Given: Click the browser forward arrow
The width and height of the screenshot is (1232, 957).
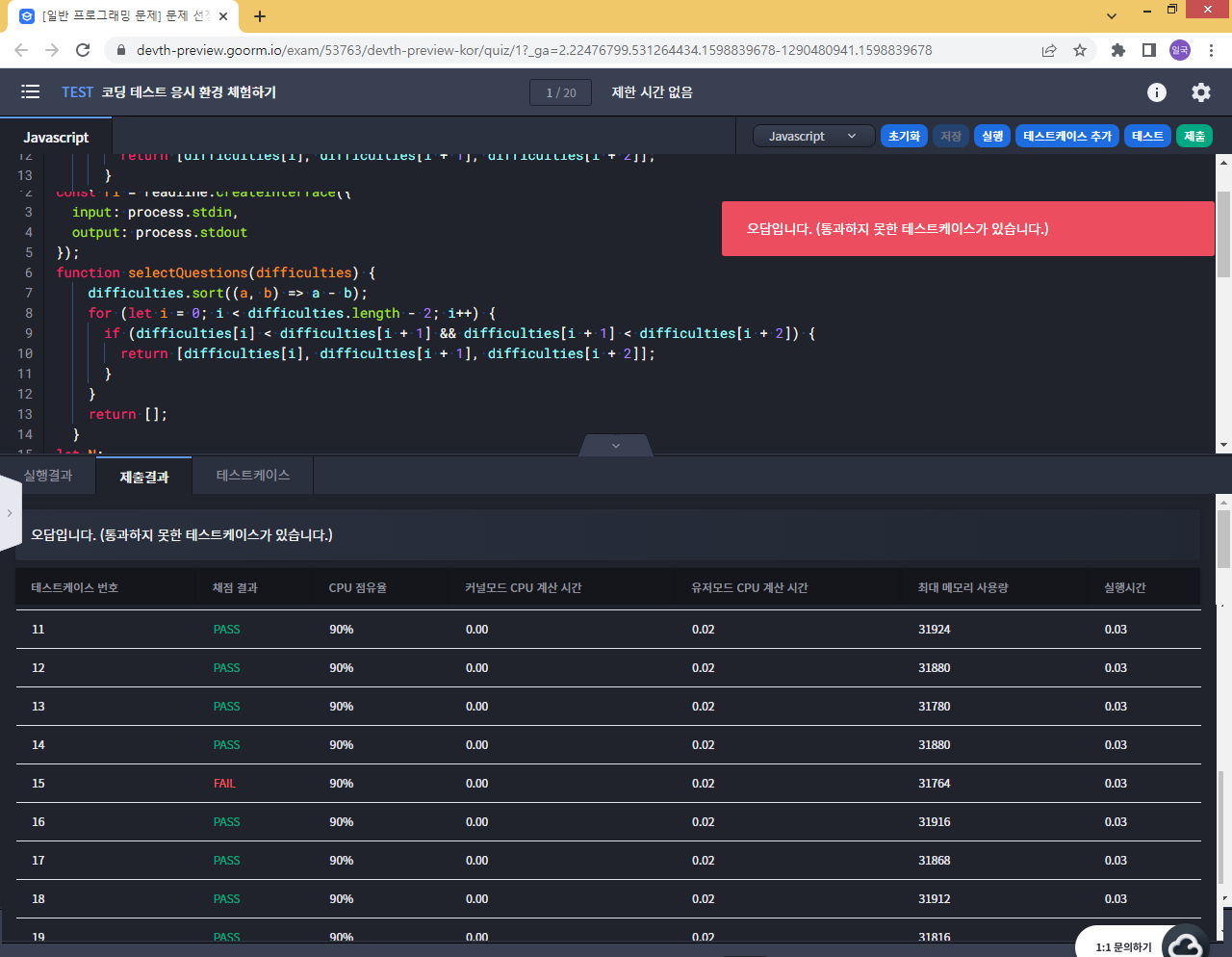Looking at the screenshot, I should click(x=52, y=50).
